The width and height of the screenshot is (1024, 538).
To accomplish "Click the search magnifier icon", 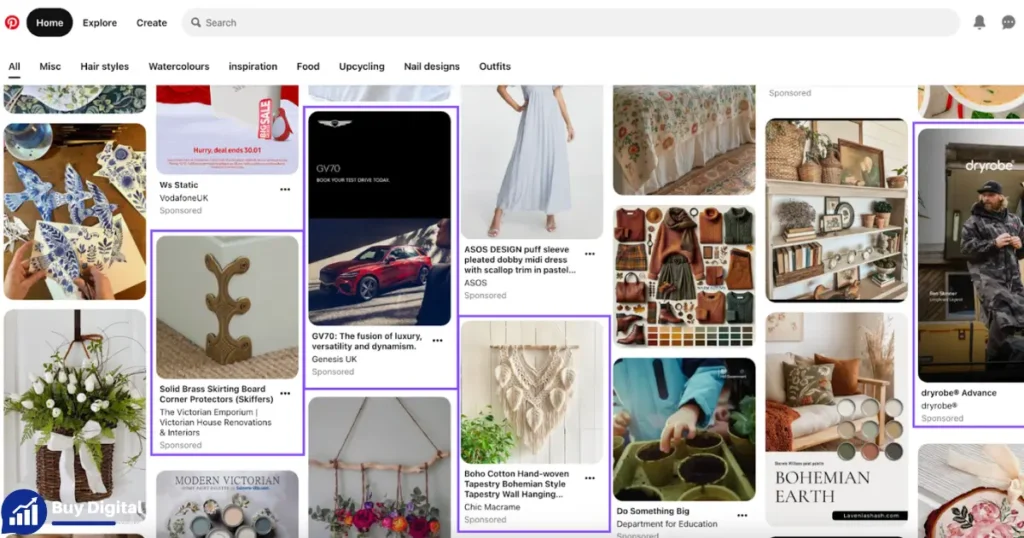I will click(x=195, y=22).
